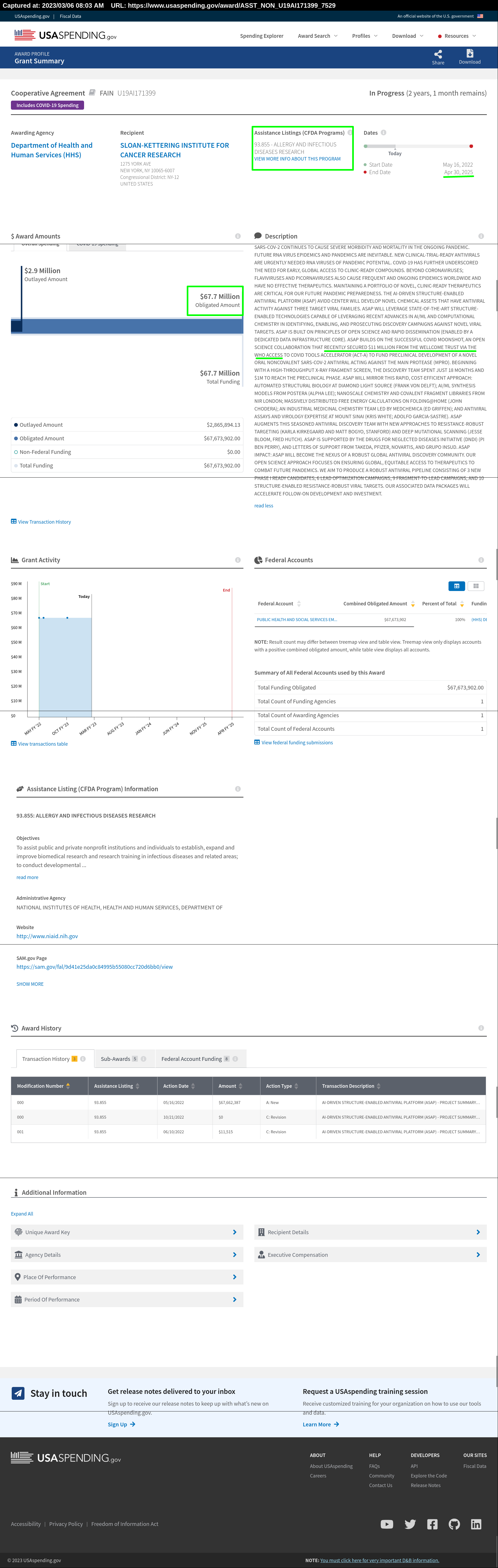Sort the Amount column in Award History
Image resolution: width=498 pixels, height=1568 pixels.
point(241,1086)
